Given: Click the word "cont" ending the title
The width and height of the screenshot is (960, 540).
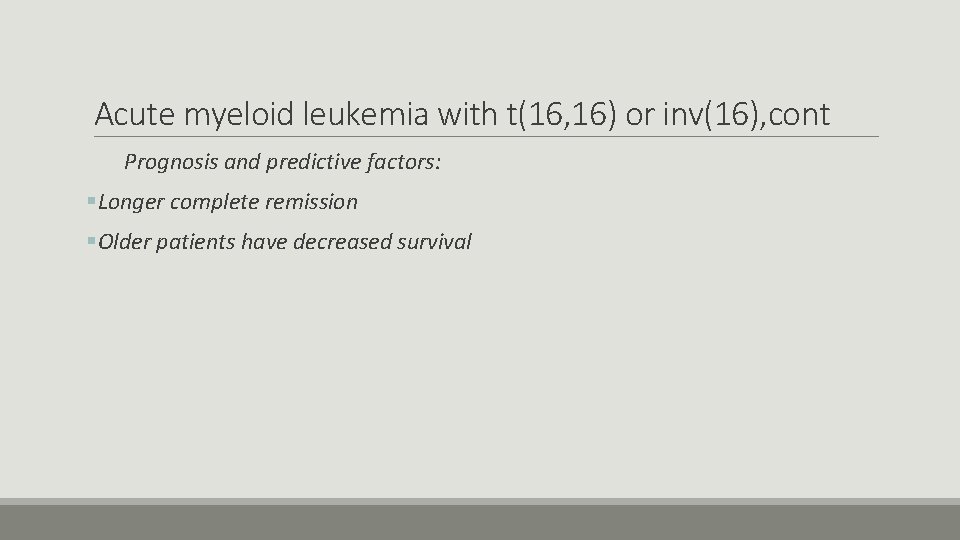Looking at the screenshot, I should [798, 114].
